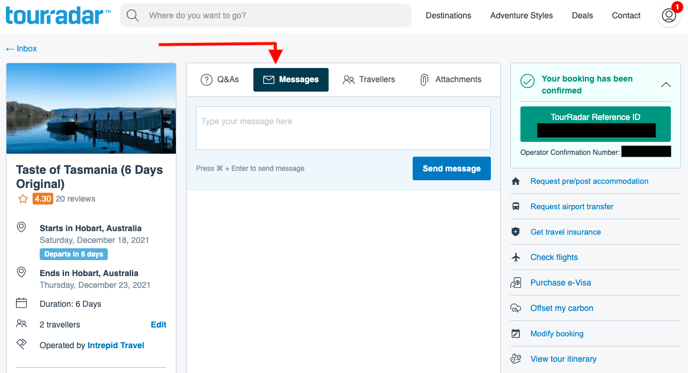Go back to Inbox
The width and height of the screenshot is (688, 373).
tap(22, 49)
